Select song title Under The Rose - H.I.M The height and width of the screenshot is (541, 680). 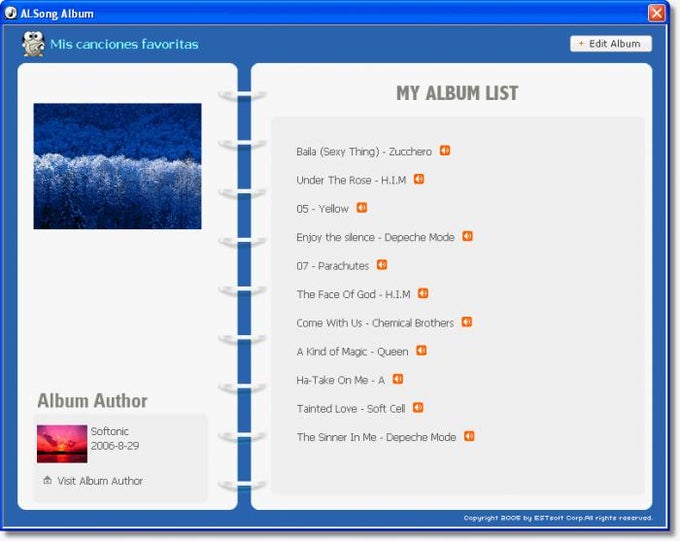click(x=351, y=180)
